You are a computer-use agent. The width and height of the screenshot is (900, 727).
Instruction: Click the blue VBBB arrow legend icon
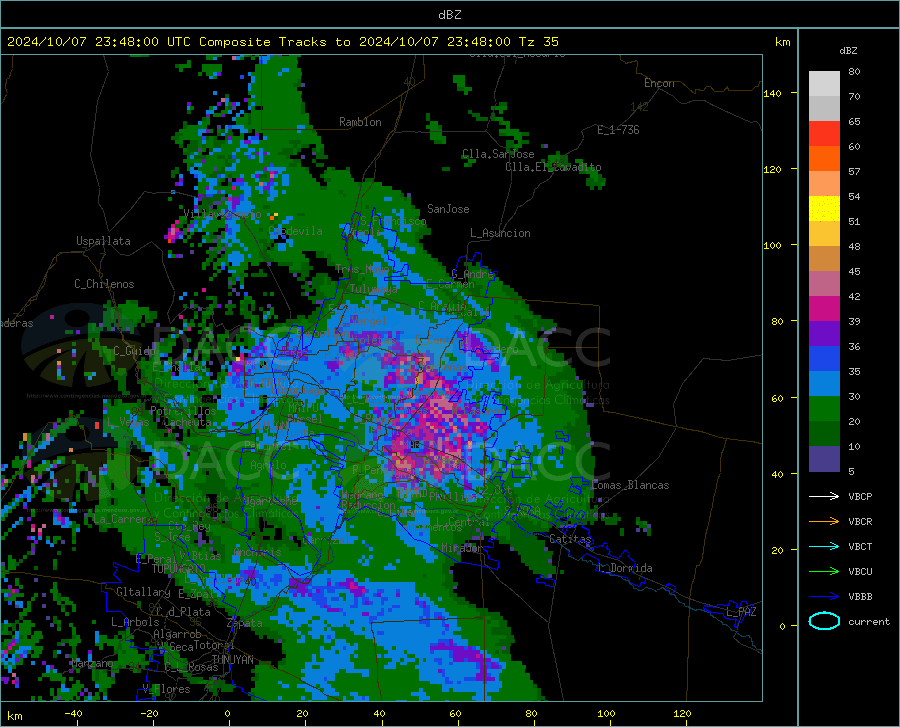pos(824,596)
